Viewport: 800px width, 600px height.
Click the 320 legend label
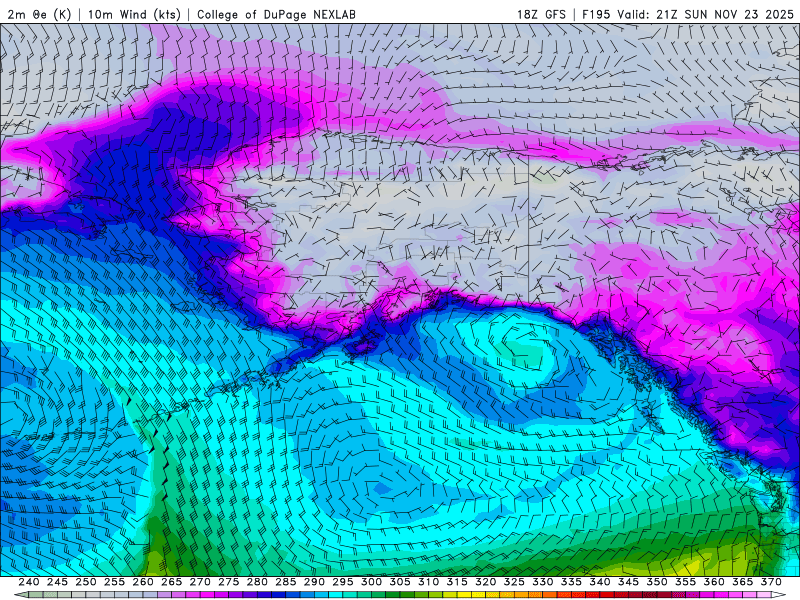coord(486,582)
